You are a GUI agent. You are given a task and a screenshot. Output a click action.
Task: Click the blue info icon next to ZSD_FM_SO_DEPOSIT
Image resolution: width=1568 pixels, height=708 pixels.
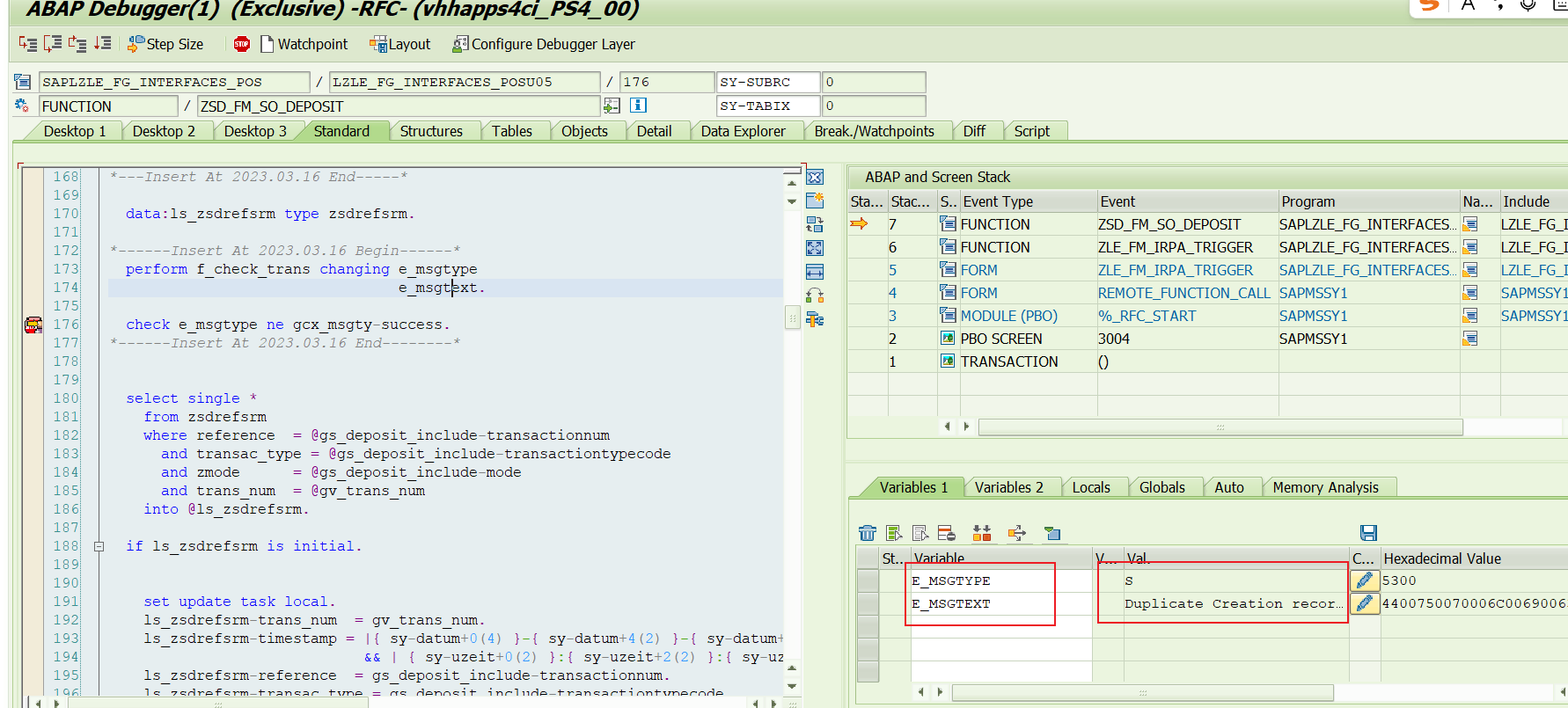[639, 106]
